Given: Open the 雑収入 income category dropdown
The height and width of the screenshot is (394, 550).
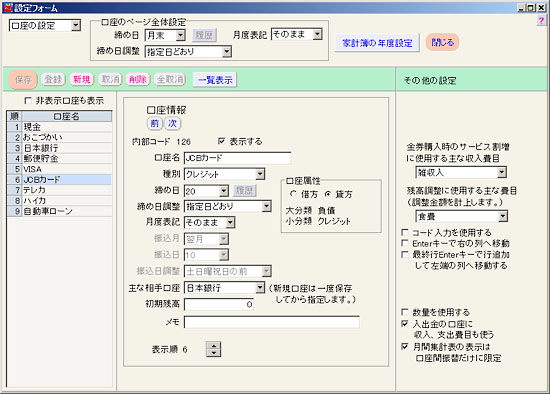Looking at the screenshot, I should pos(502,172).
